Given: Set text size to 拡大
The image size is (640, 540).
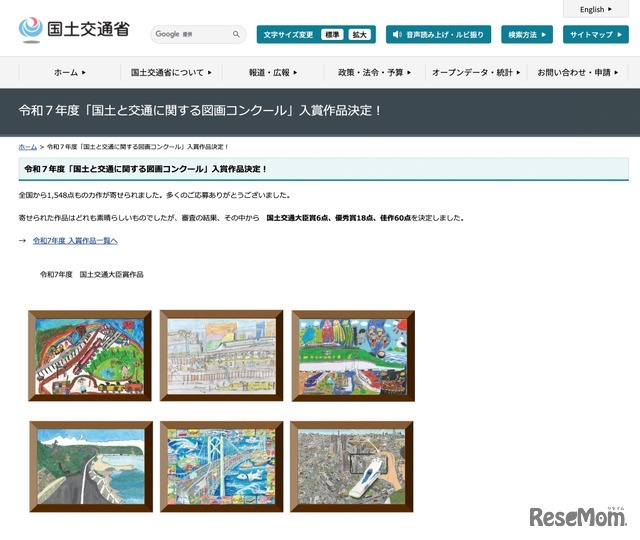Looking at the screenshot, I should [360, 35].
